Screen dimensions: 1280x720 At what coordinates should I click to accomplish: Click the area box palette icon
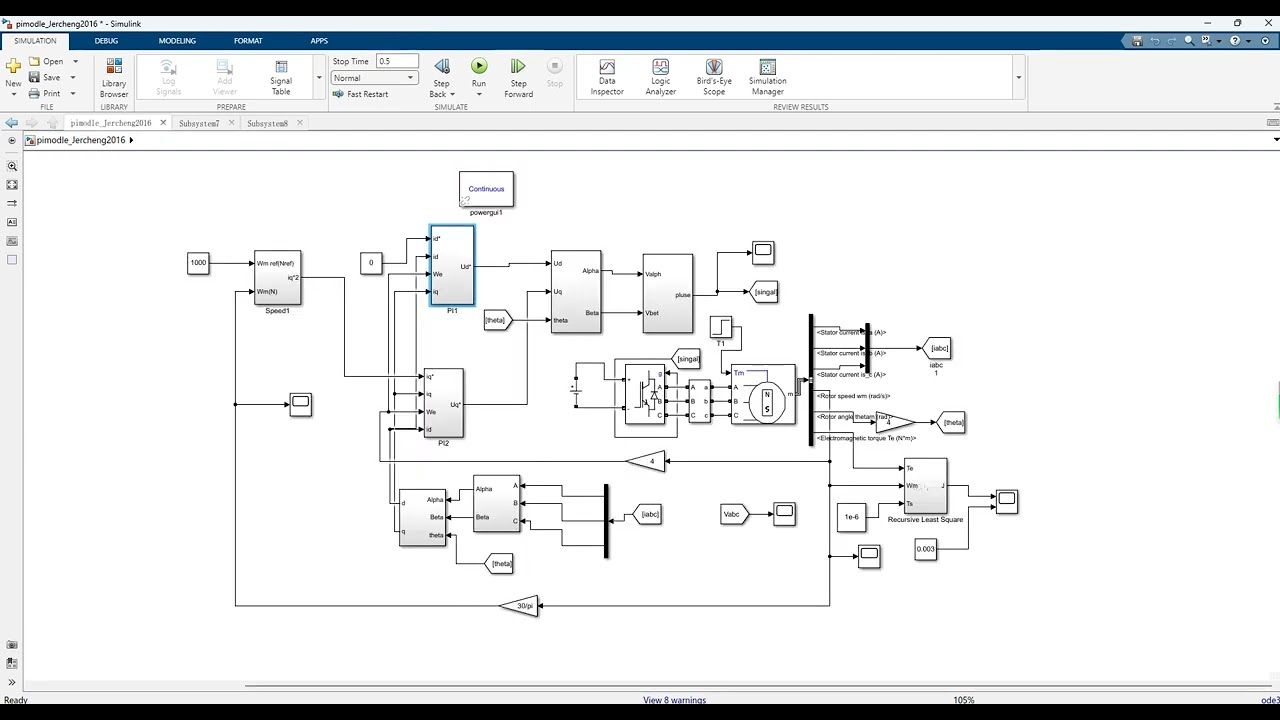tap(12, 260)
